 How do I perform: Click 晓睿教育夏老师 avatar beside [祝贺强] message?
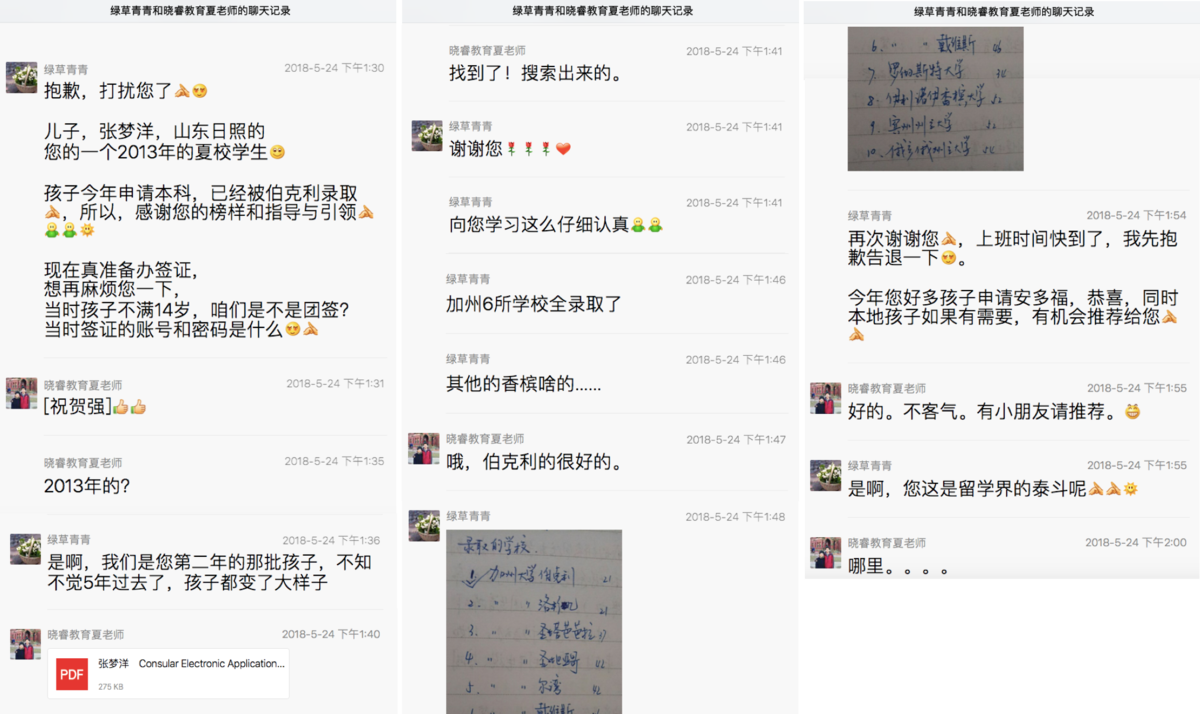(x=22, y=393)
